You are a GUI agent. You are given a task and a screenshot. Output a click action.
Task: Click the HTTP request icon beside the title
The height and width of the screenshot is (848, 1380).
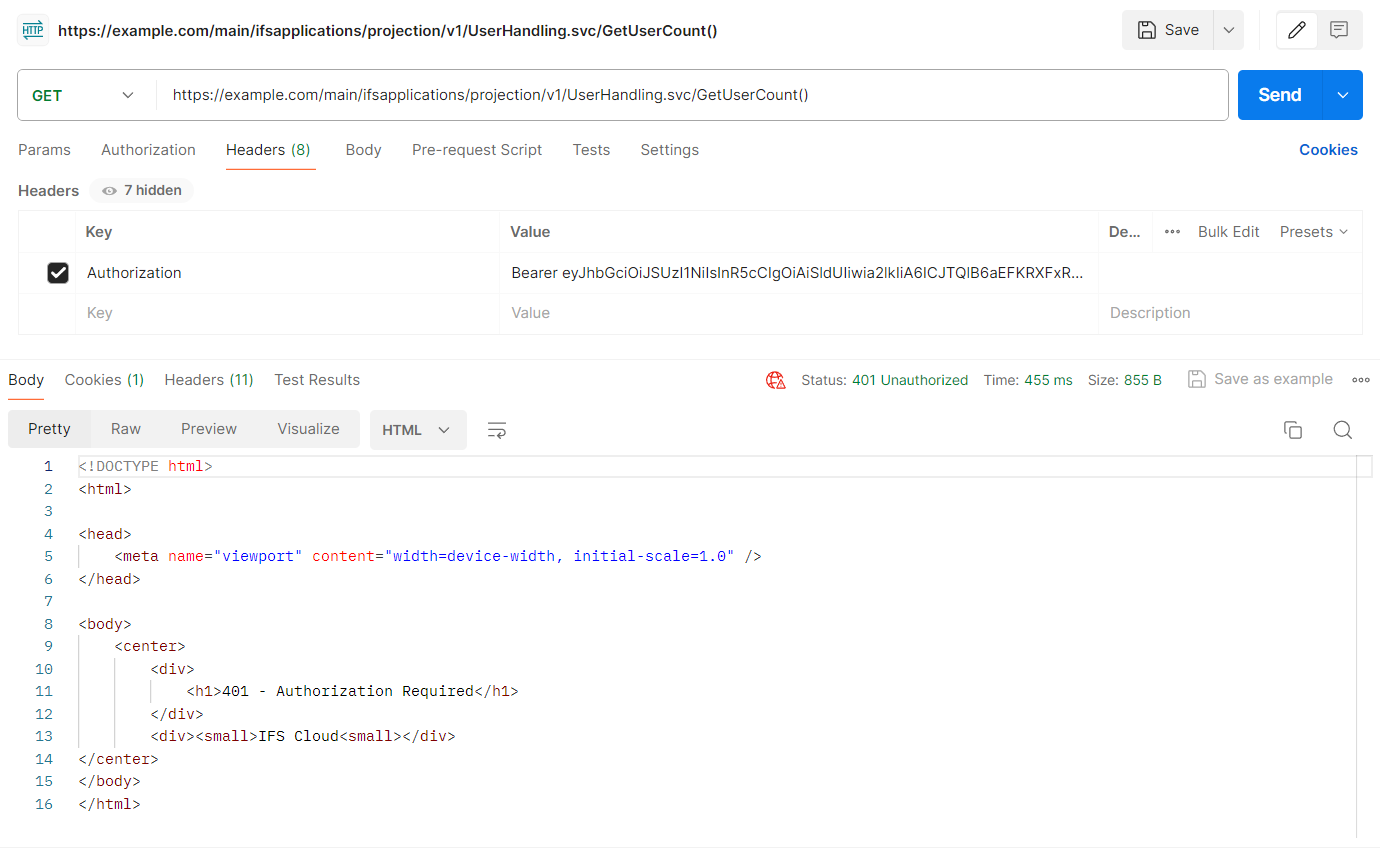(x=33, y=30)
